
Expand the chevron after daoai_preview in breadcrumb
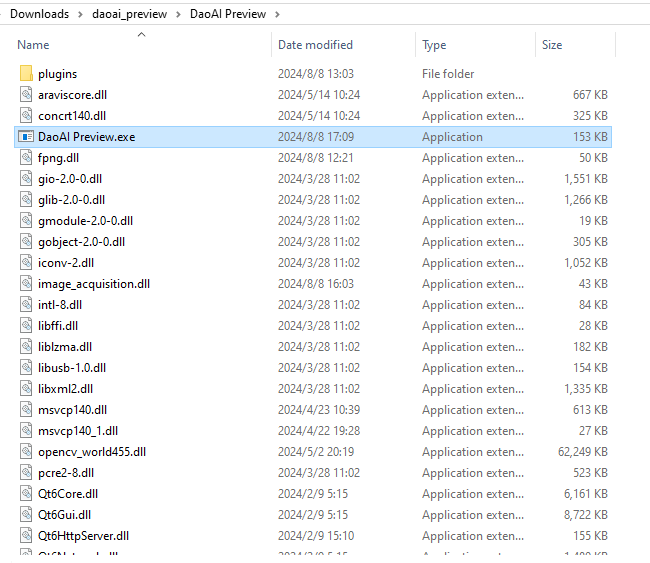tap(178, 15)
